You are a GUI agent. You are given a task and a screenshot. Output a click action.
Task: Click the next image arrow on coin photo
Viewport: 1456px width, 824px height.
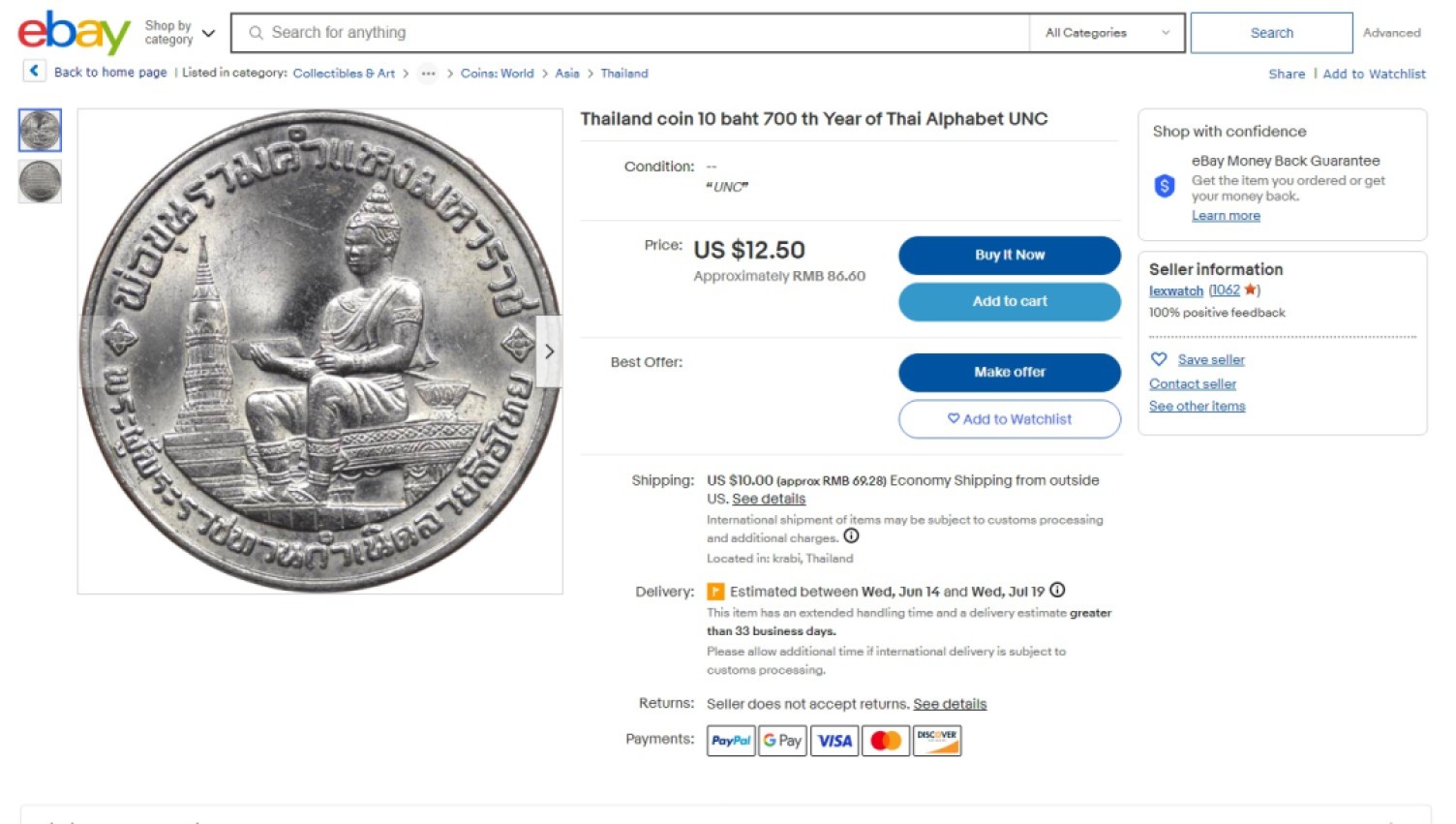click(x=549, y=351)
